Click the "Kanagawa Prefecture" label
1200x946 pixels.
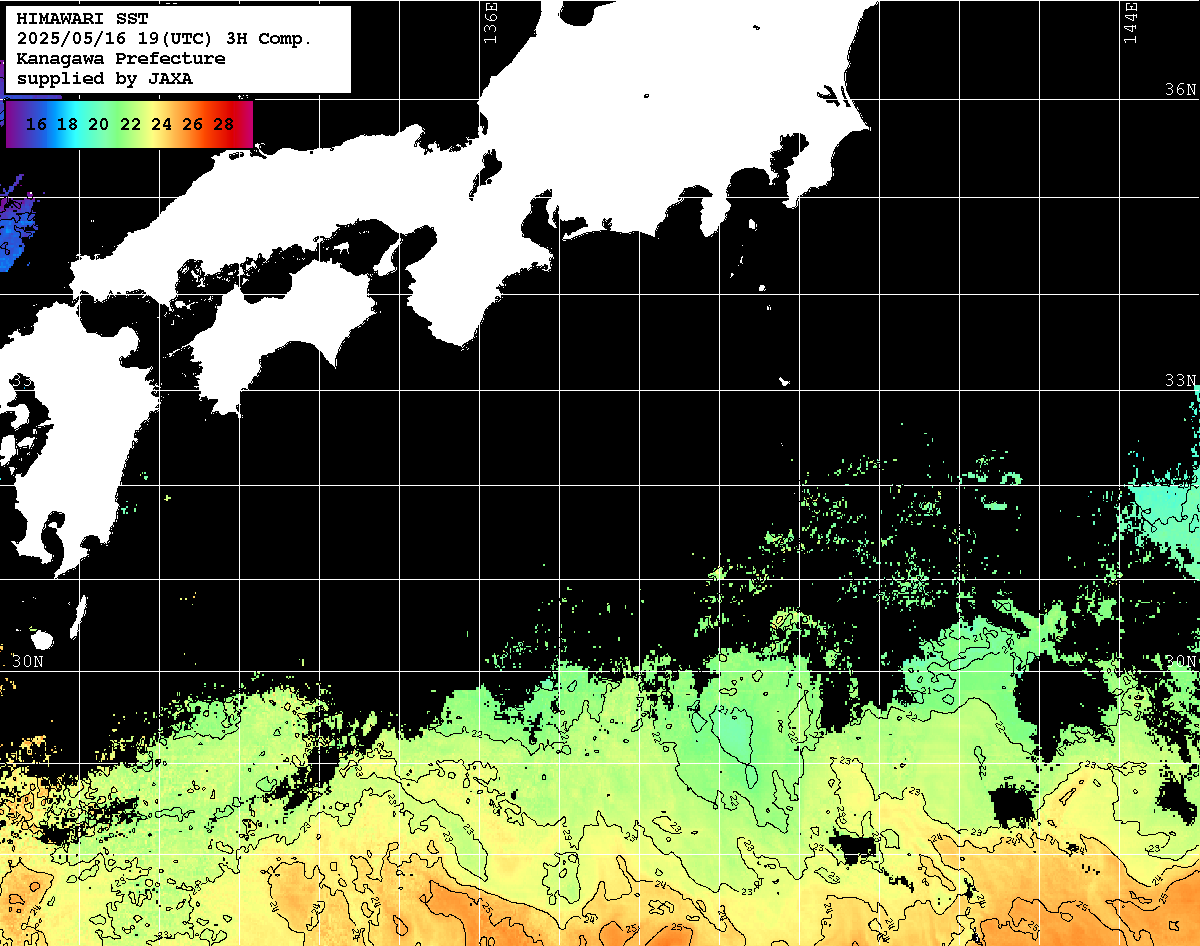[121, 59]
